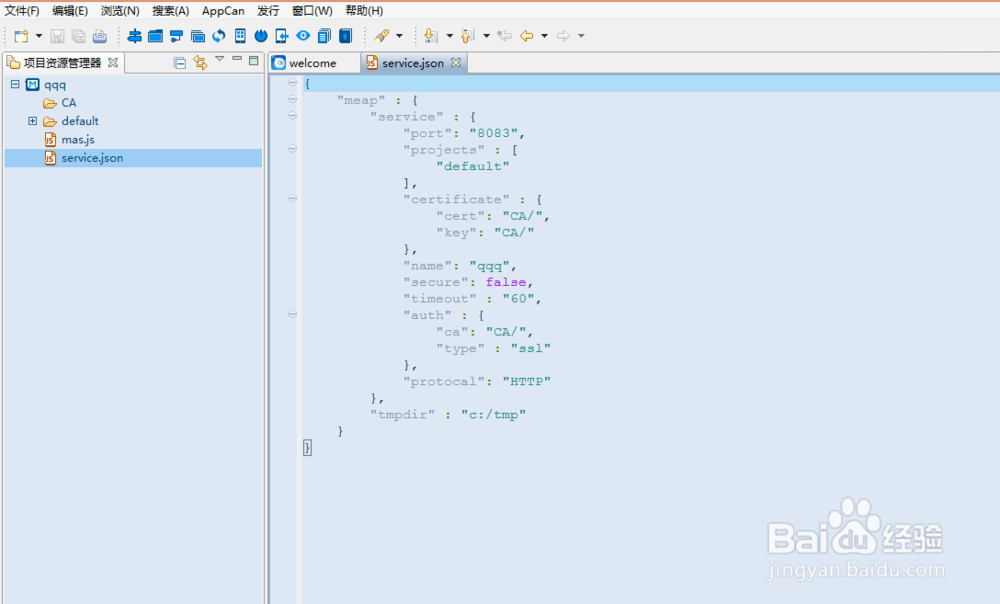The width and height of the screenshot is (1000, 604).
Task: Toggle Link with Editor in Project Explorer
Action: [x=199, y=61]
